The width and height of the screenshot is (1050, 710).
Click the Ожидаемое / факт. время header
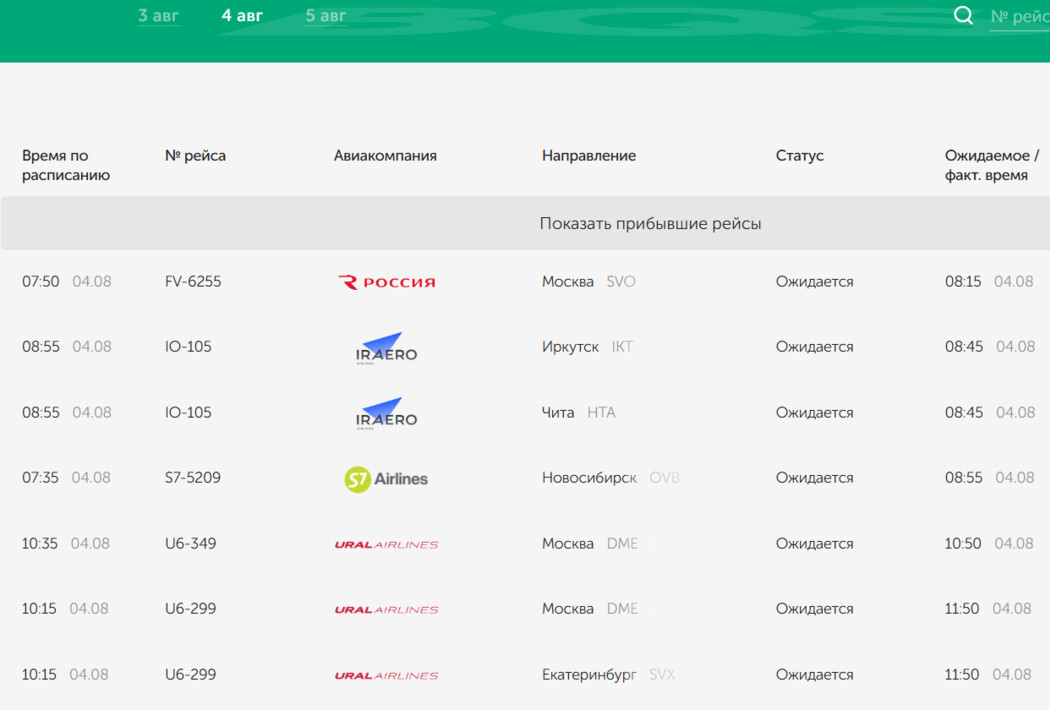[x=992, y=165]
